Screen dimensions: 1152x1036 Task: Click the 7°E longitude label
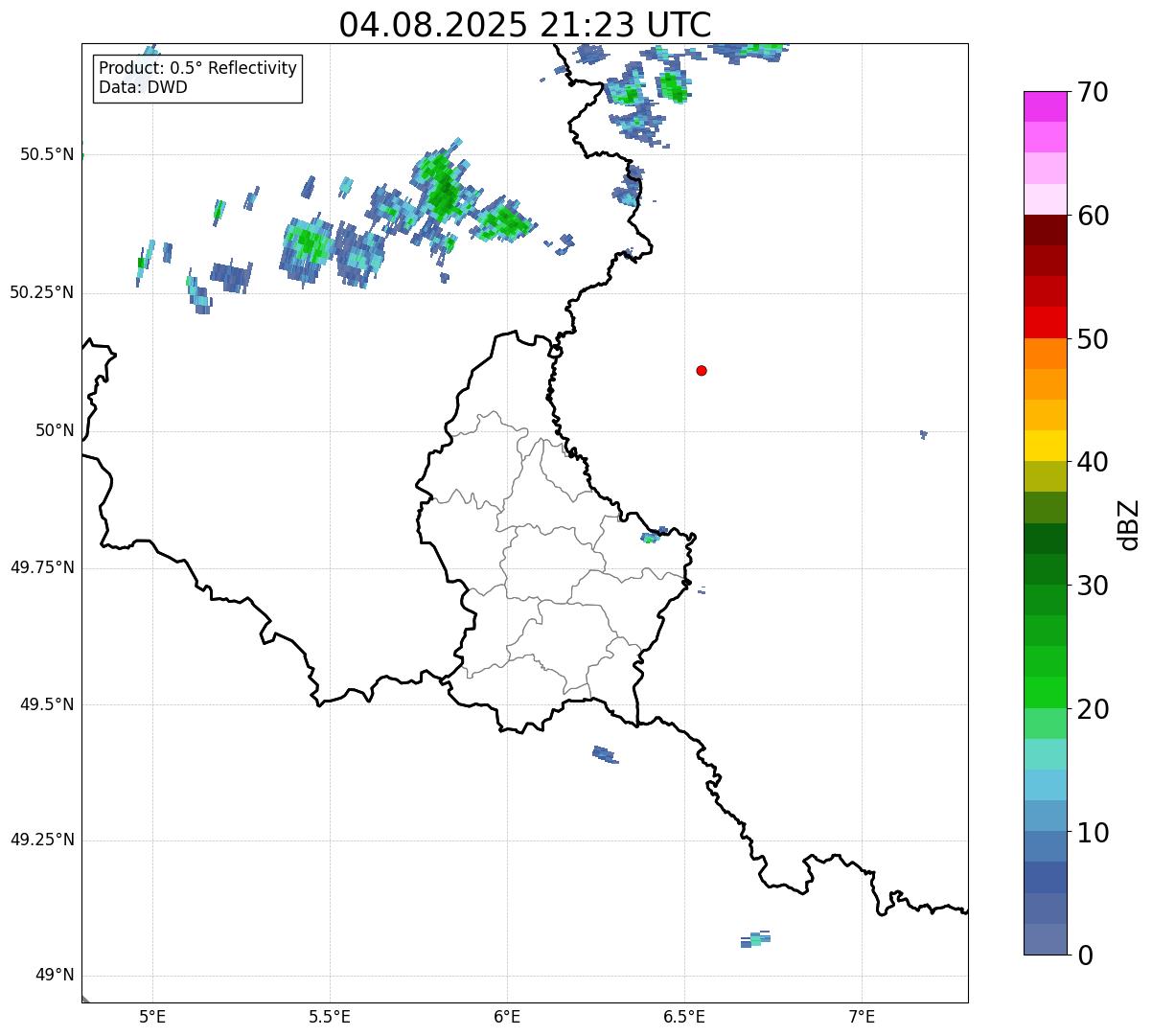point(862,1016)
